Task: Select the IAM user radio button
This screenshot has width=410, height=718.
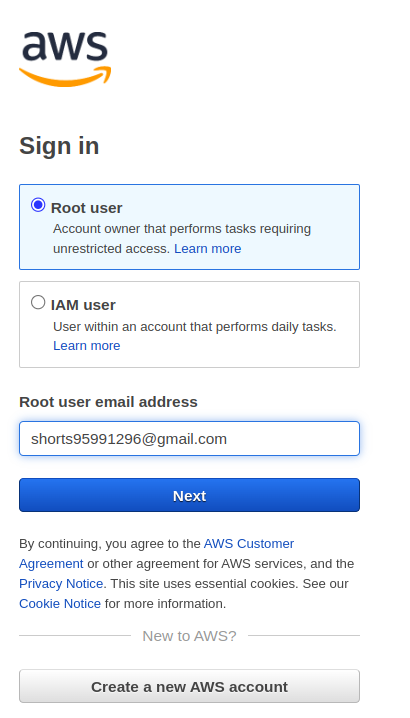Action: tap(38, 302)
